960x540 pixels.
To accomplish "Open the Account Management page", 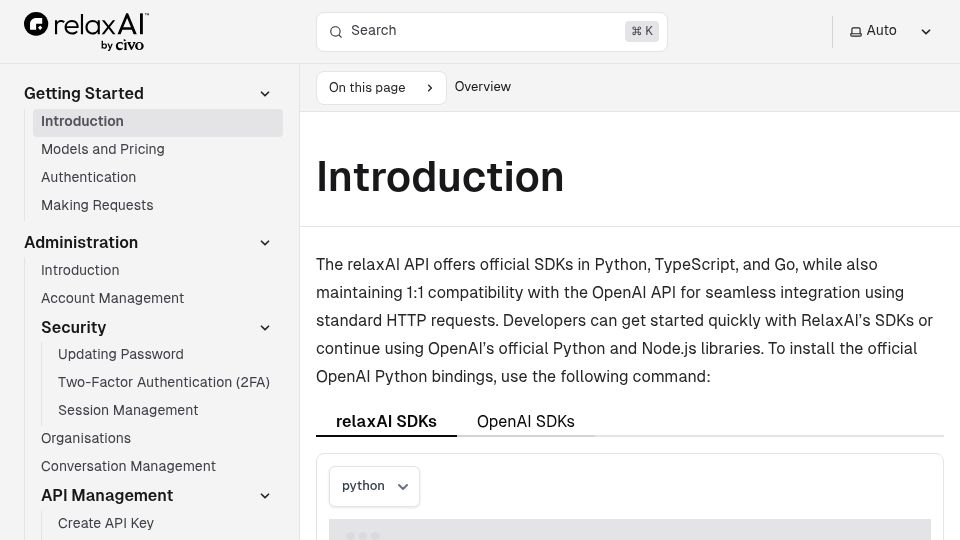I will click(113, 298).
